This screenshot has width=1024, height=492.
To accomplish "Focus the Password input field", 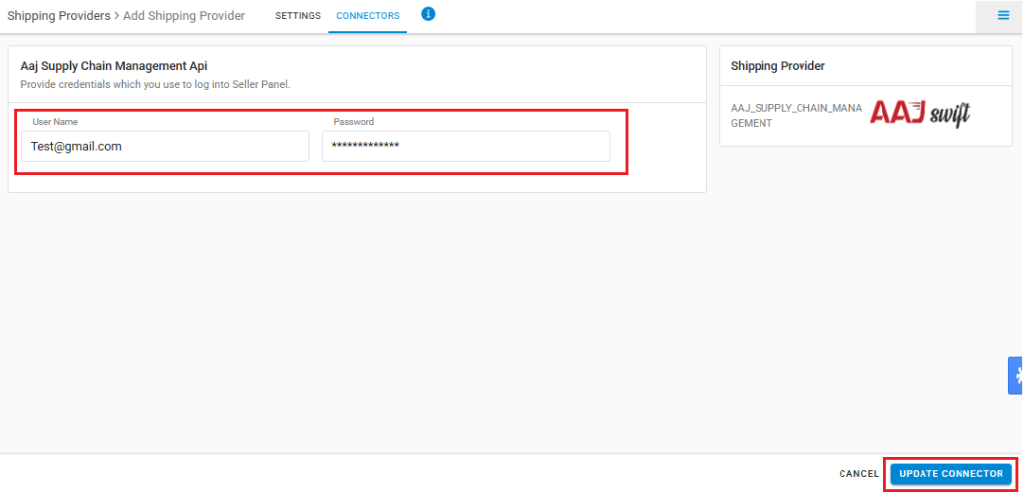I will [x=466, y=146].
